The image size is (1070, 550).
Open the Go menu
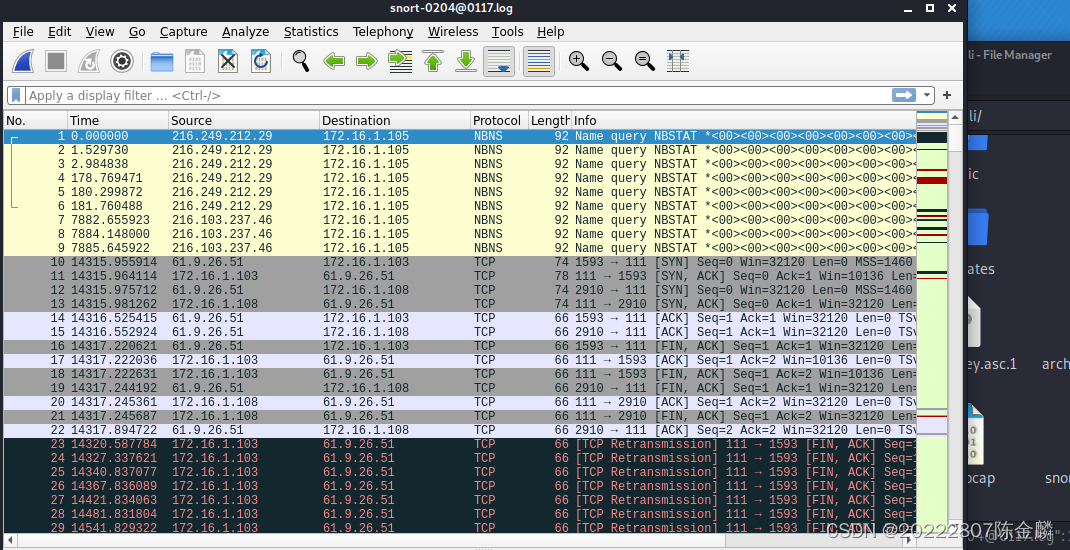click(137, 31)
